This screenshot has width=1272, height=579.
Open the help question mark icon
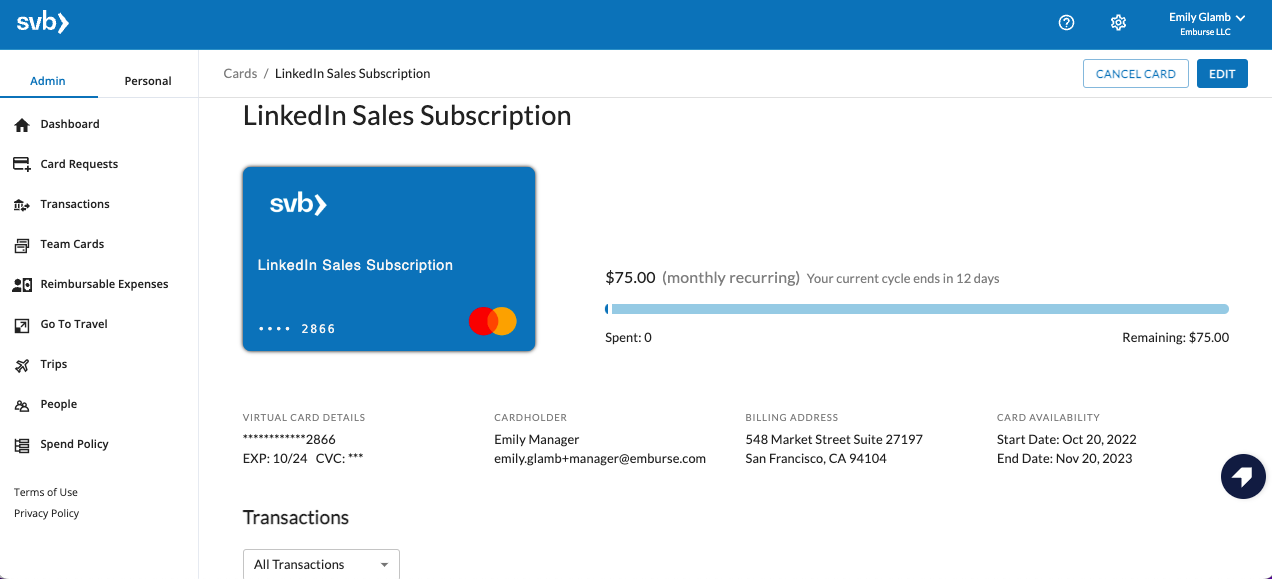coord(1066,23)
